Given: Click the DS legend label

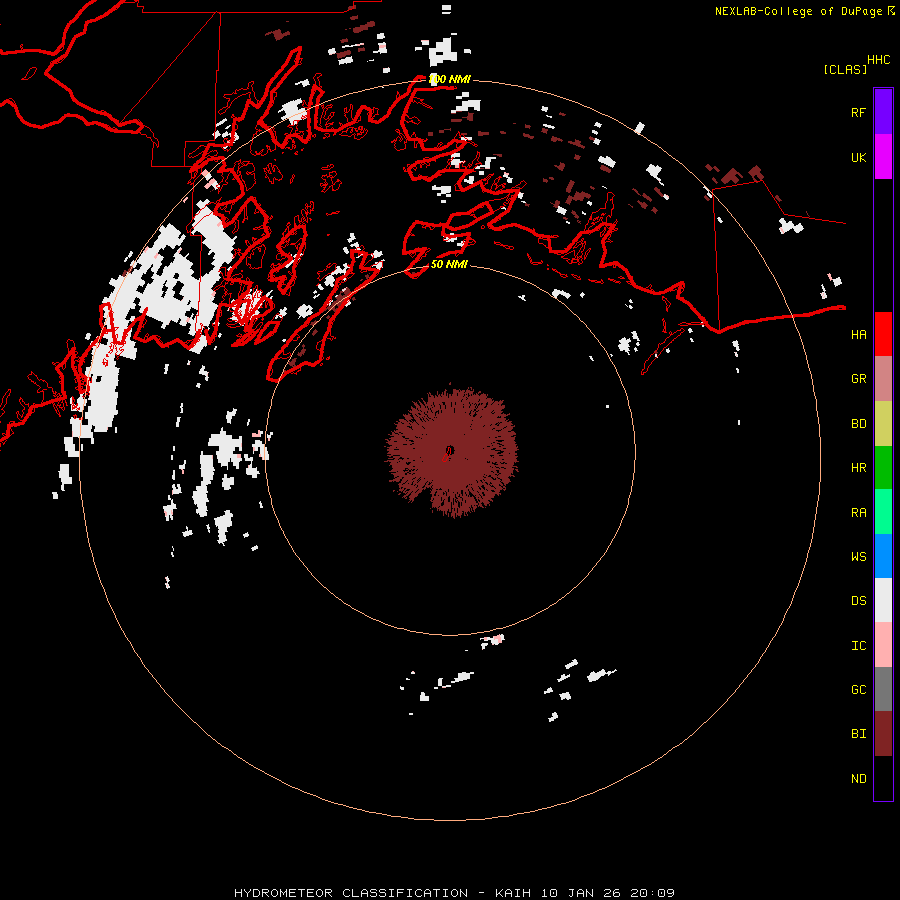Looking at the screenshot, I should (858, 601).
